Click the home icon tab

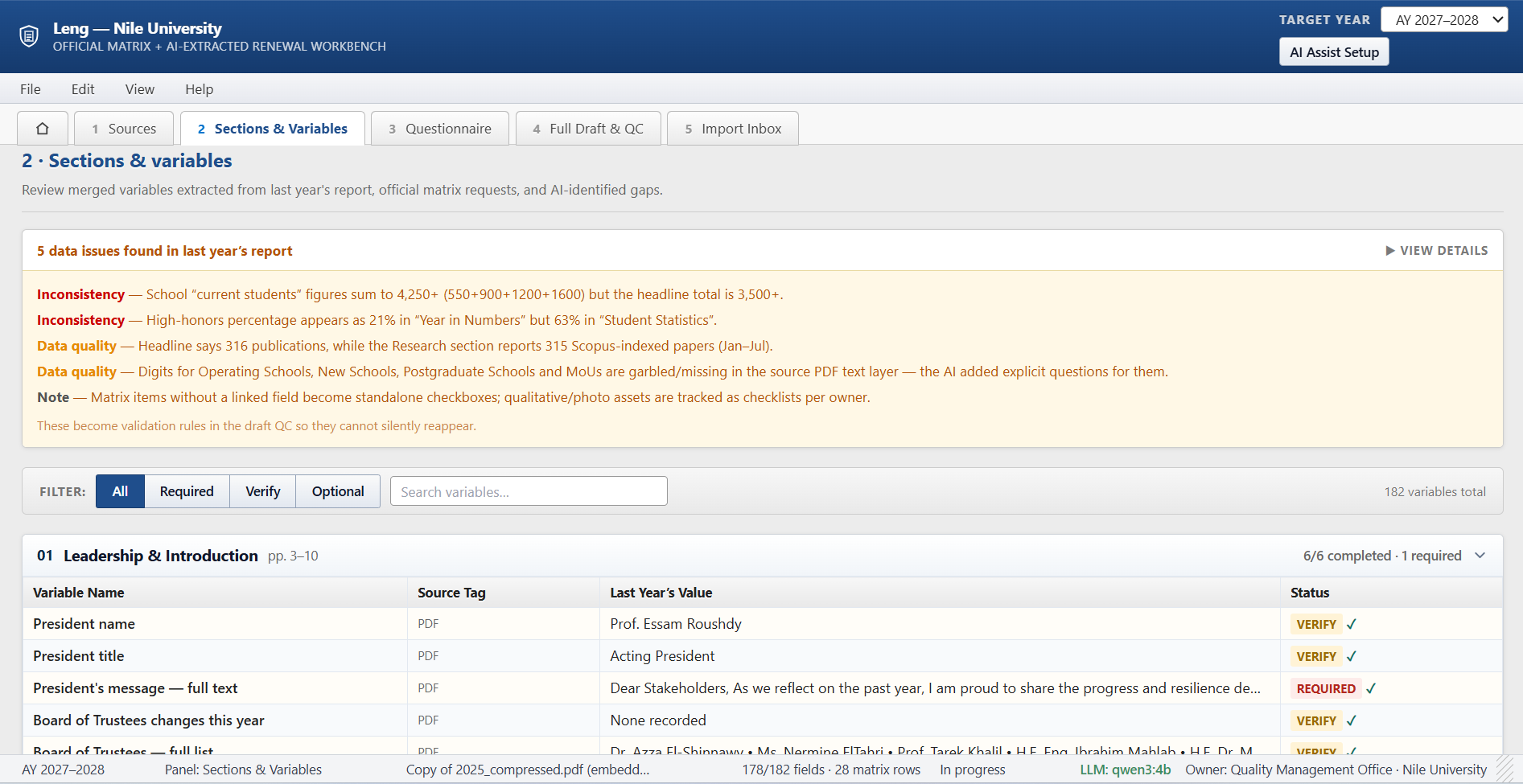tap(43, 129)
